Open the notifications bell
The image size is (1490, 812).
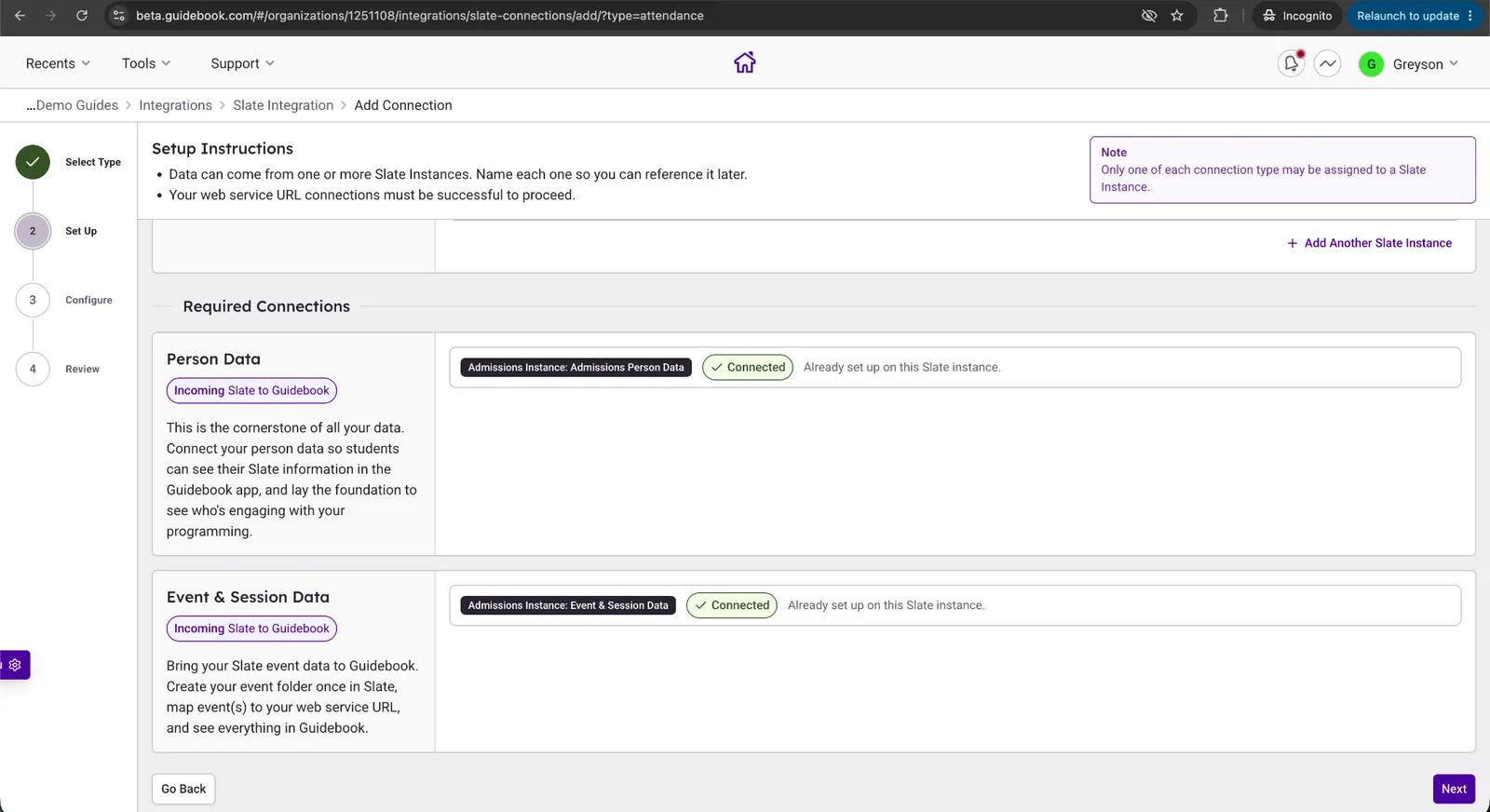coord(1291,63)
